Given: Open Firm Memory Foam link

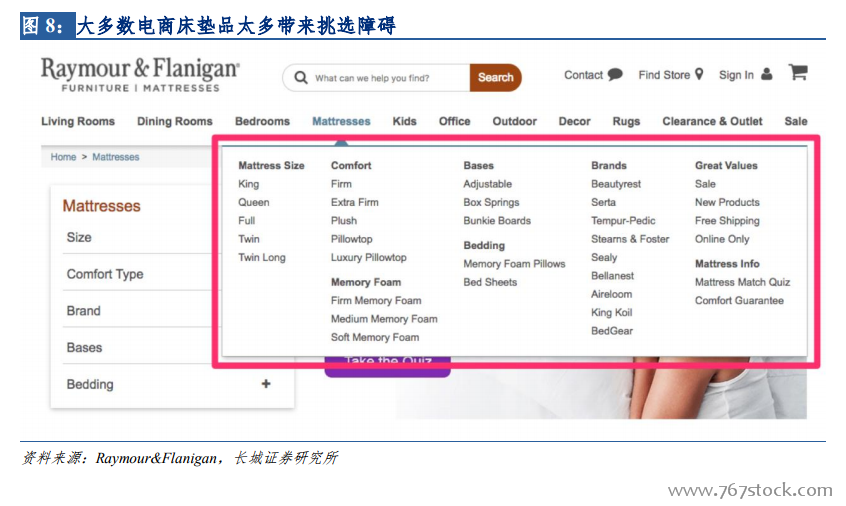Looking at the screenshot, I should [x=376, y=300].
